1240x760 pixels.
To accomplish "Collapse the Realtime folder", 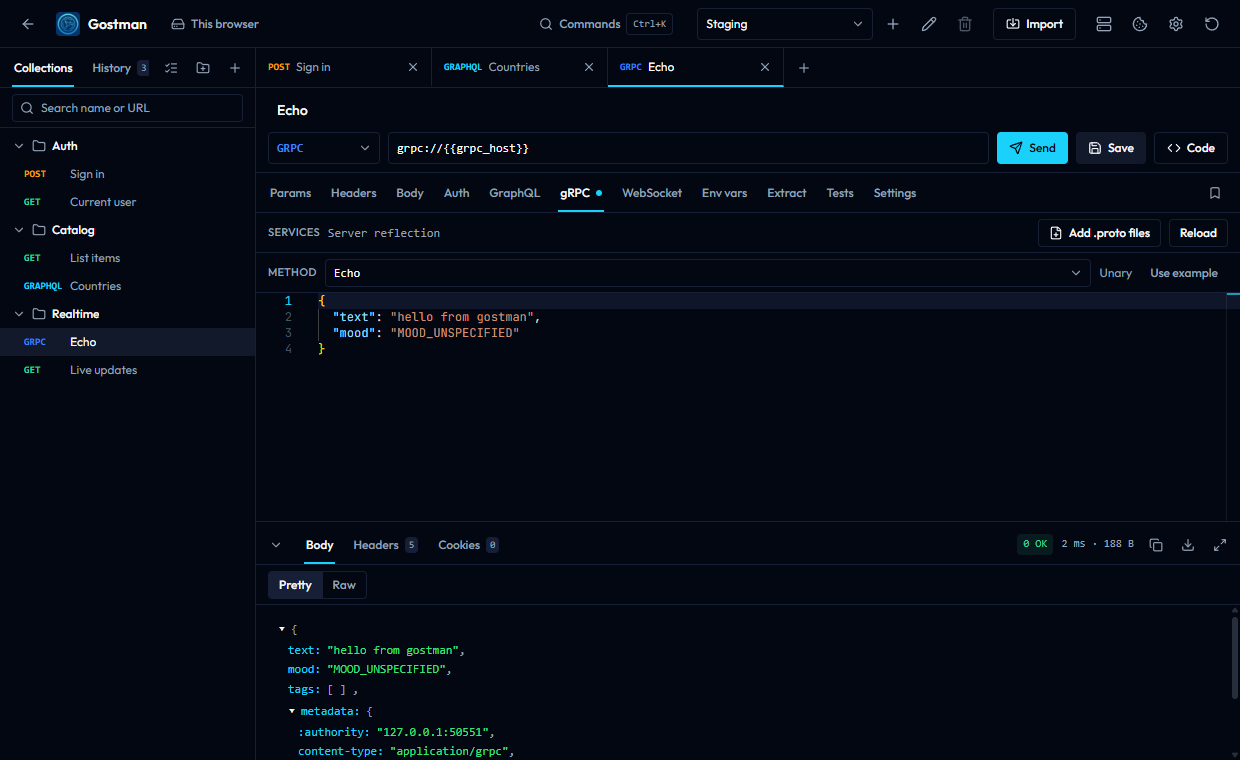I will (19, 314).
